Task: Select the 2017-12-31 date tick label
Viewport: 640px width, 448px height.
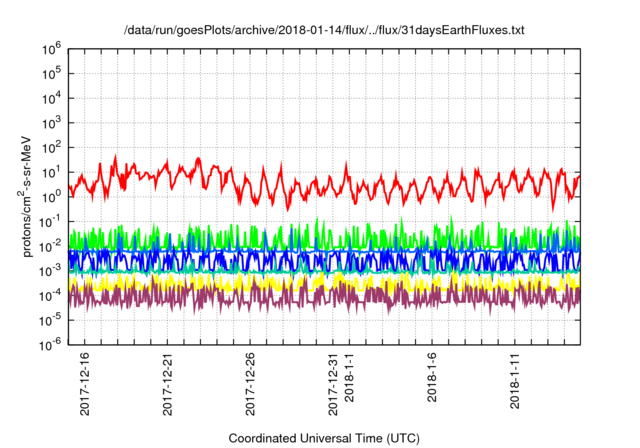Action: pyautogui.click(x=333, y=381)
